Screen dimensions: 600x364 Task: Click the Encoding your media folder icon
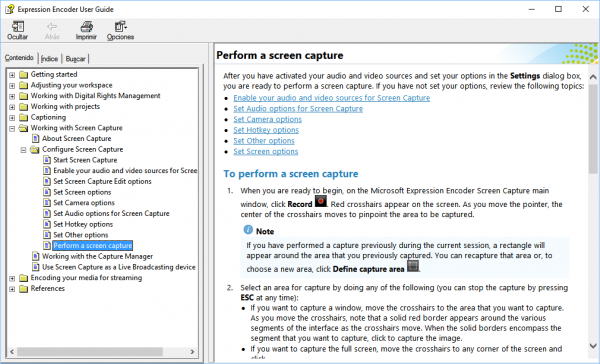tap(24, 278)
